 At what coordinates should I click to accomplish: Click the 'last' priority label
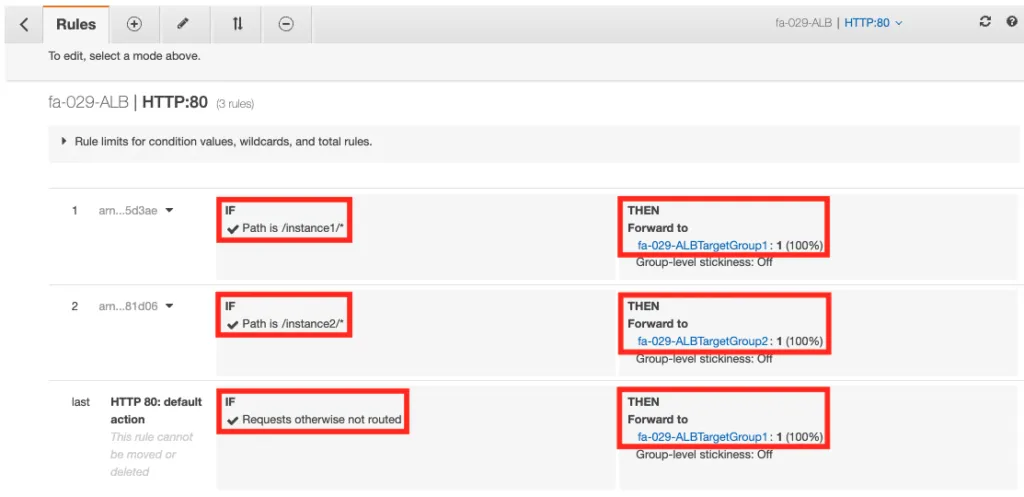[80, 402]
